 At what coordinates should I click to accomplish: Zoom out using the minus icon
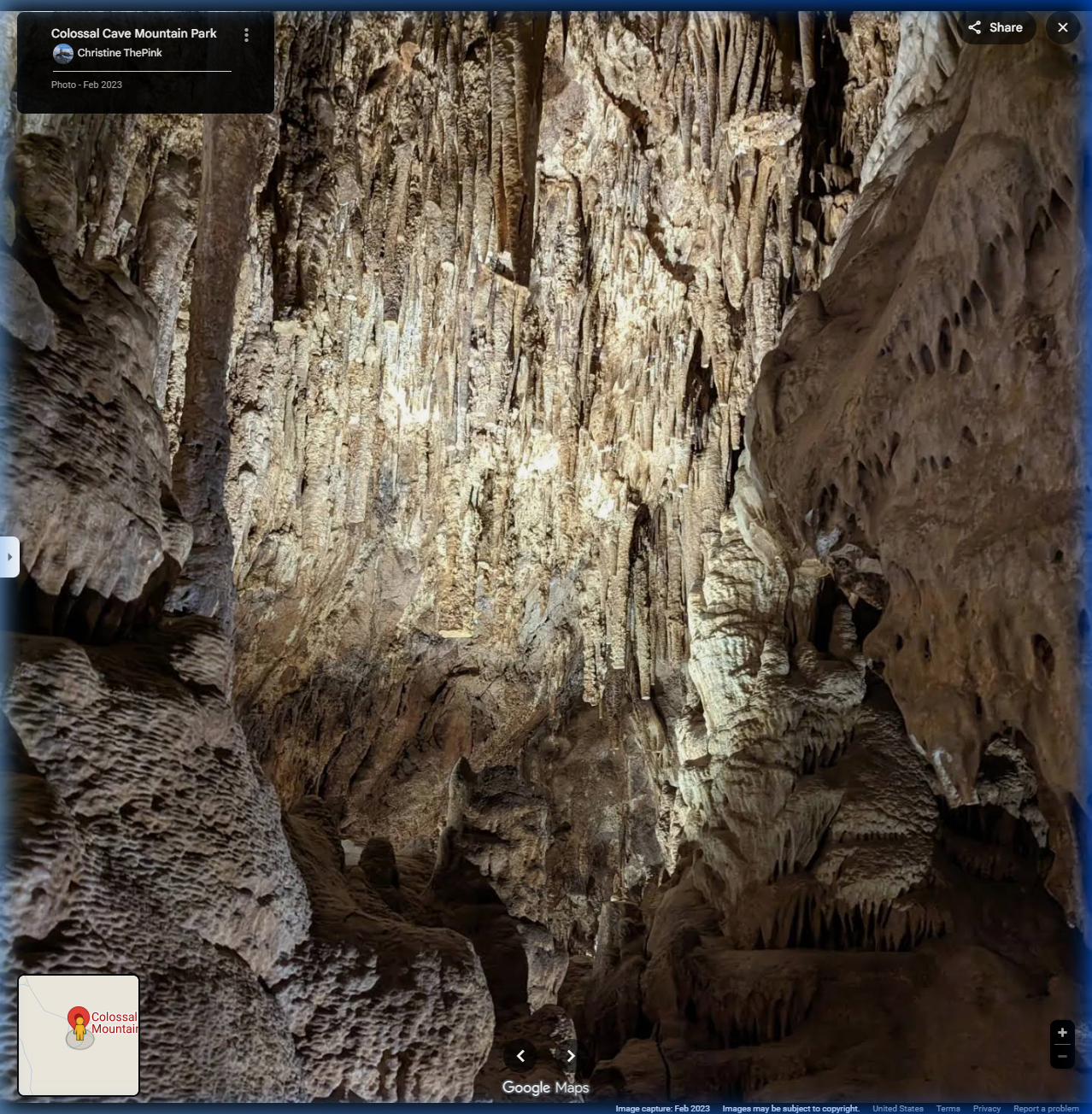(x=1061, y=1057)
